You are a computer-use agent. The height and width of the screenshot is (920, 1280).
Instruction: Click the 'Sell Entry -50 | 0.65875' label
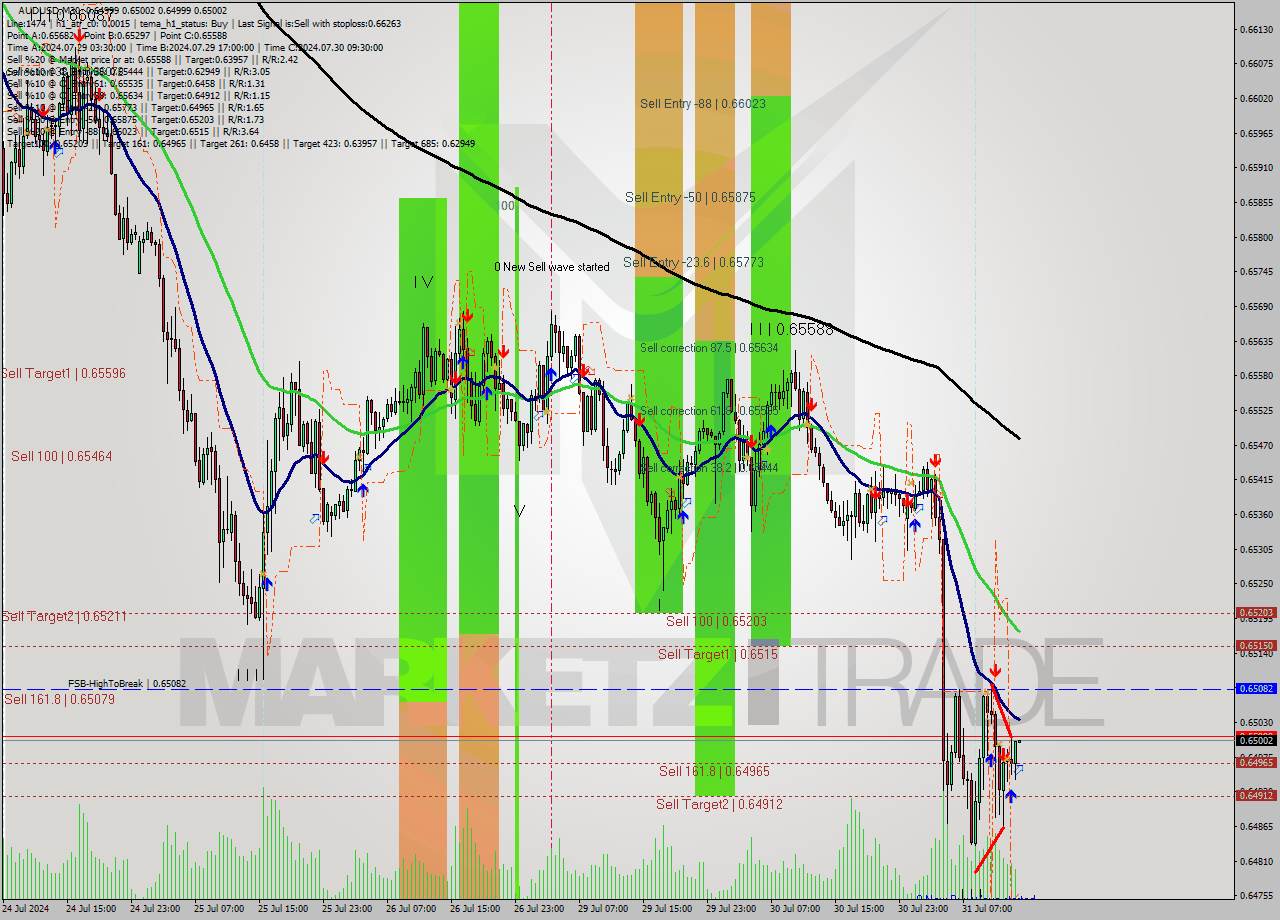coord(690,197)
